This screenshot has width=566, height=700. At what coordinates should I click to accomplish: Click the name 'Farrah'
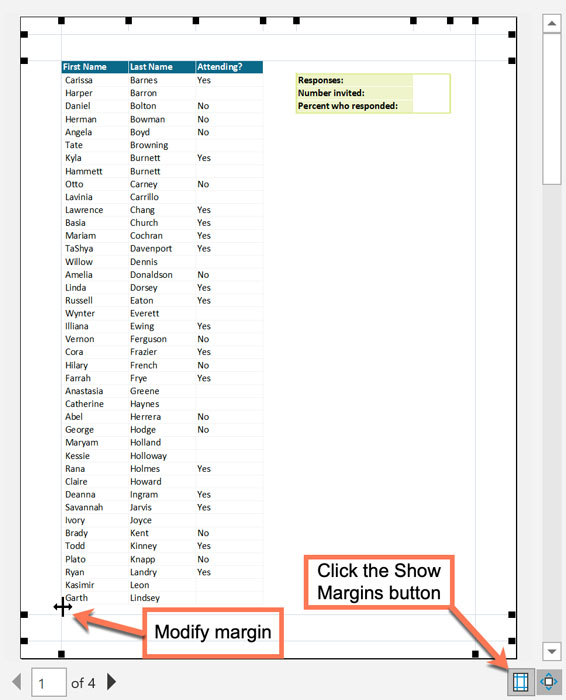click(x=78, y=378)
